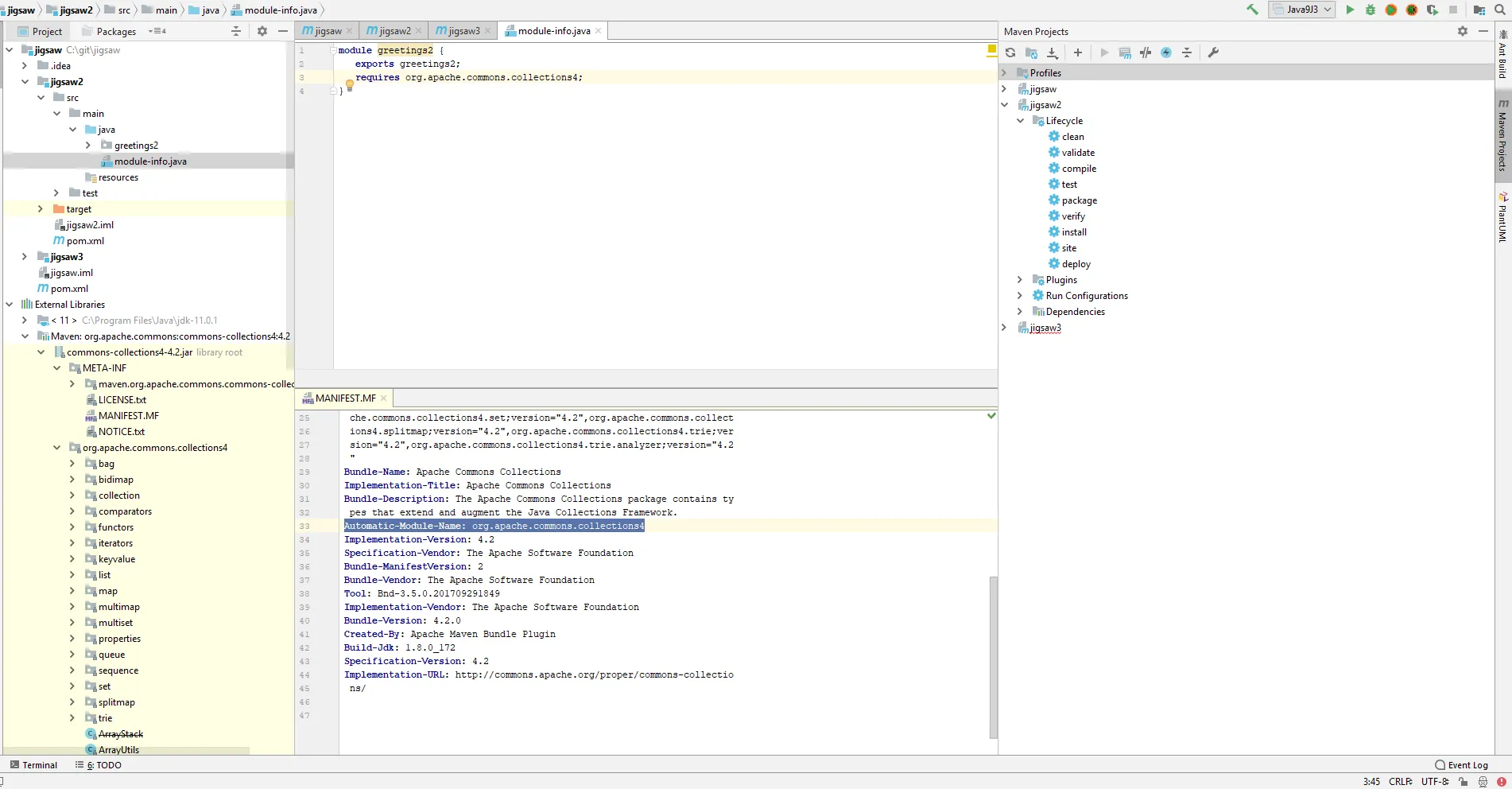Viewport: 1512px width, 789px height.
Task: Open the Java9J3 run configuration dropdown
Action: [x=1301, y=10]
